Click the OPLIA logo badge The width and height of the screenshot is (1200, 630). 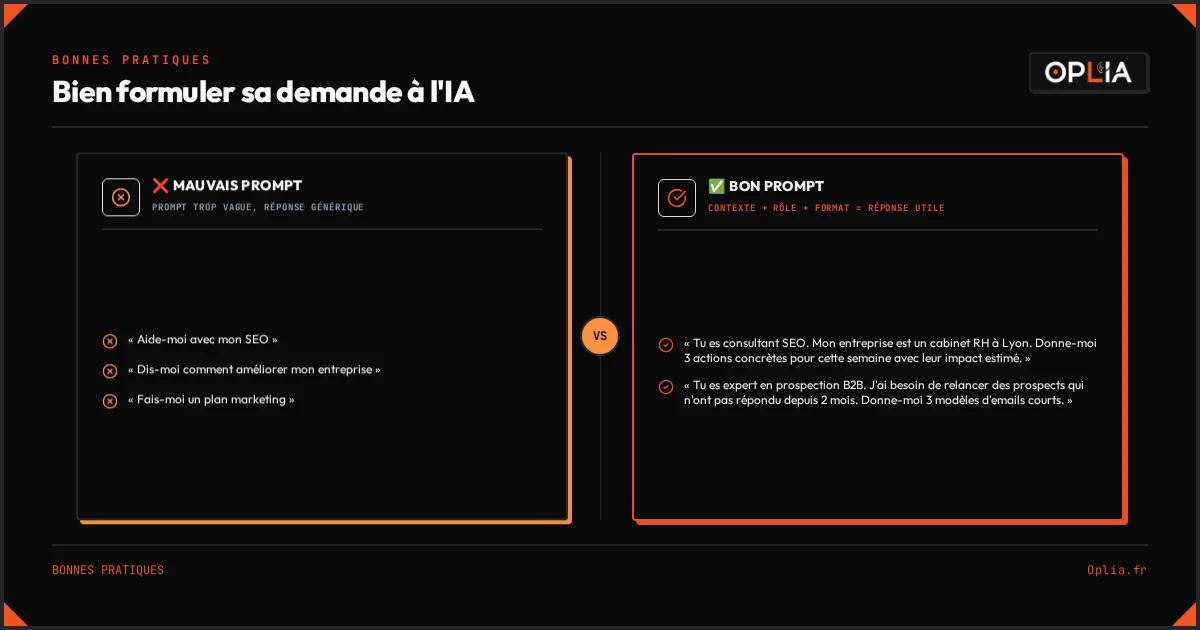click(1089, 72)
